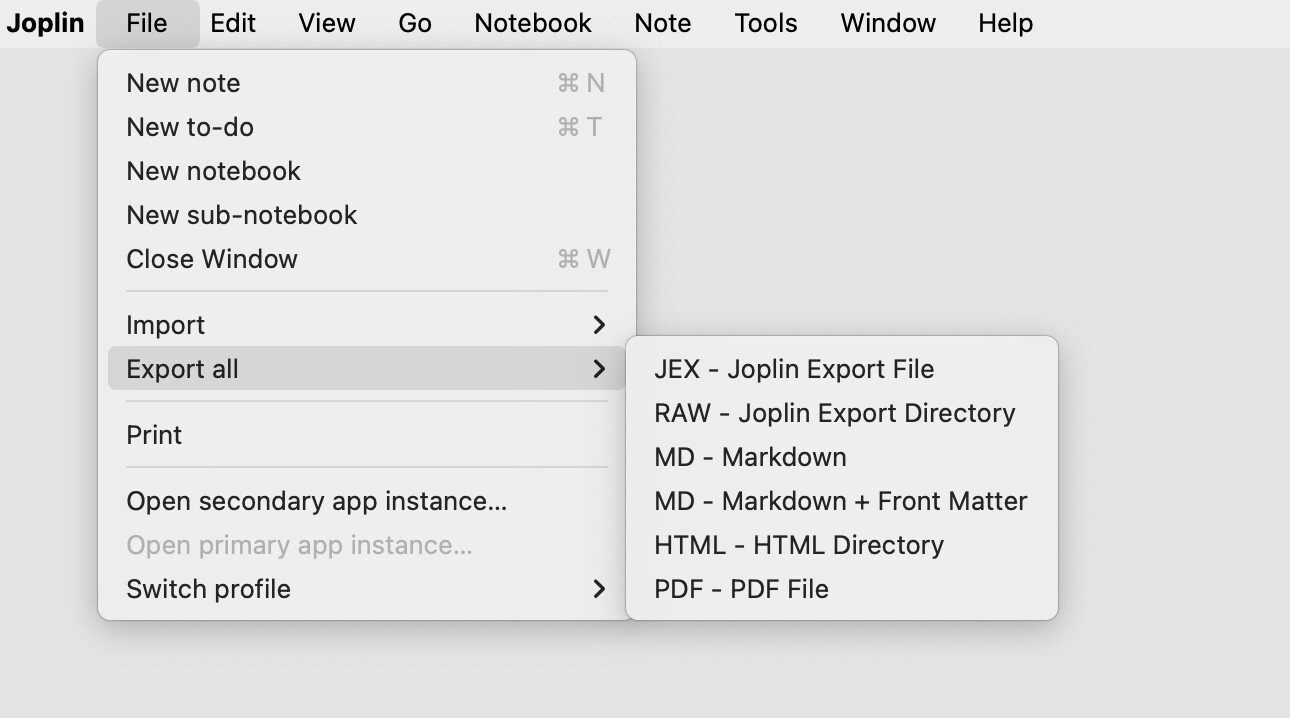
Task: Select New notebook menu entry
Action: pyautogui.click(x=367, y=171)
